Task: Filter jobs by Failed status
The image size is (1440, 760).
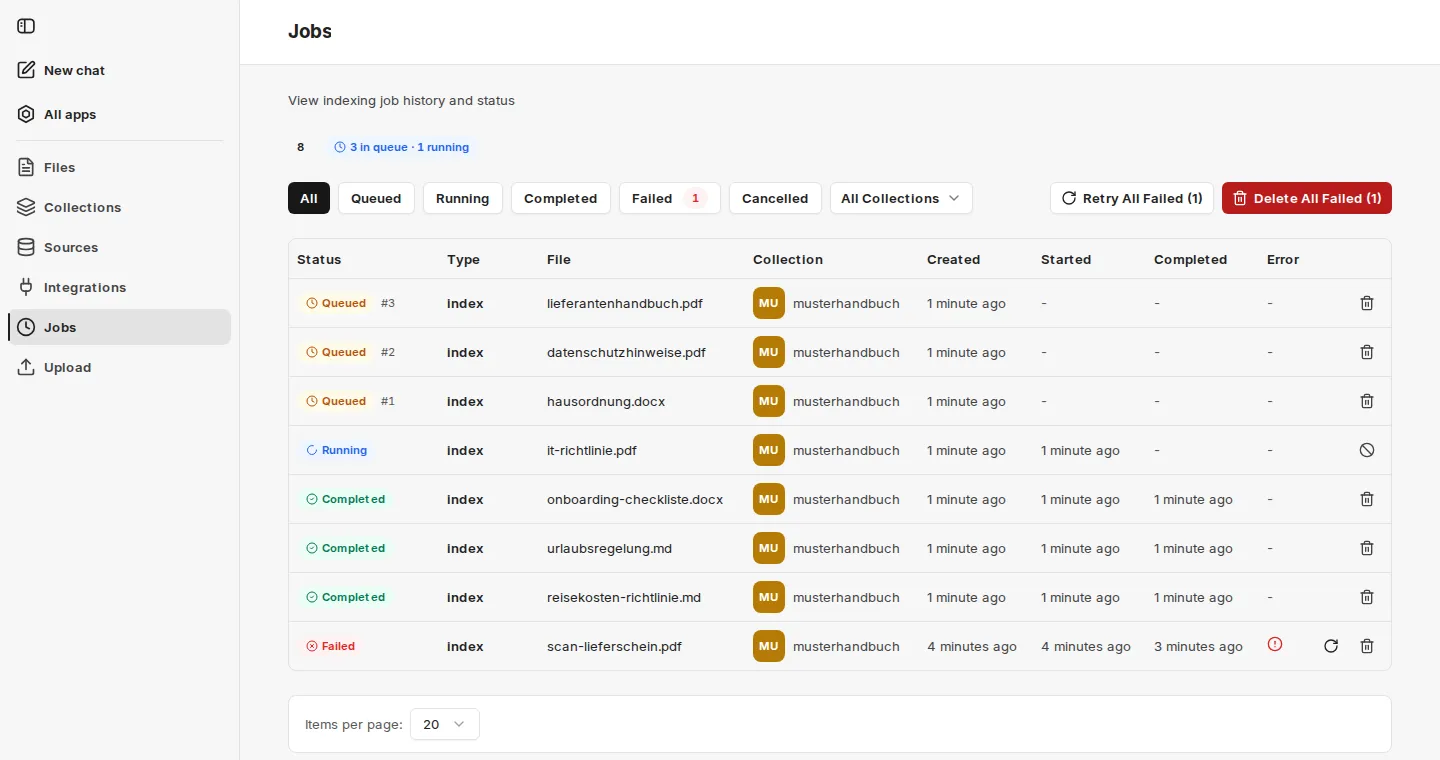Action: tap(670, 198)
